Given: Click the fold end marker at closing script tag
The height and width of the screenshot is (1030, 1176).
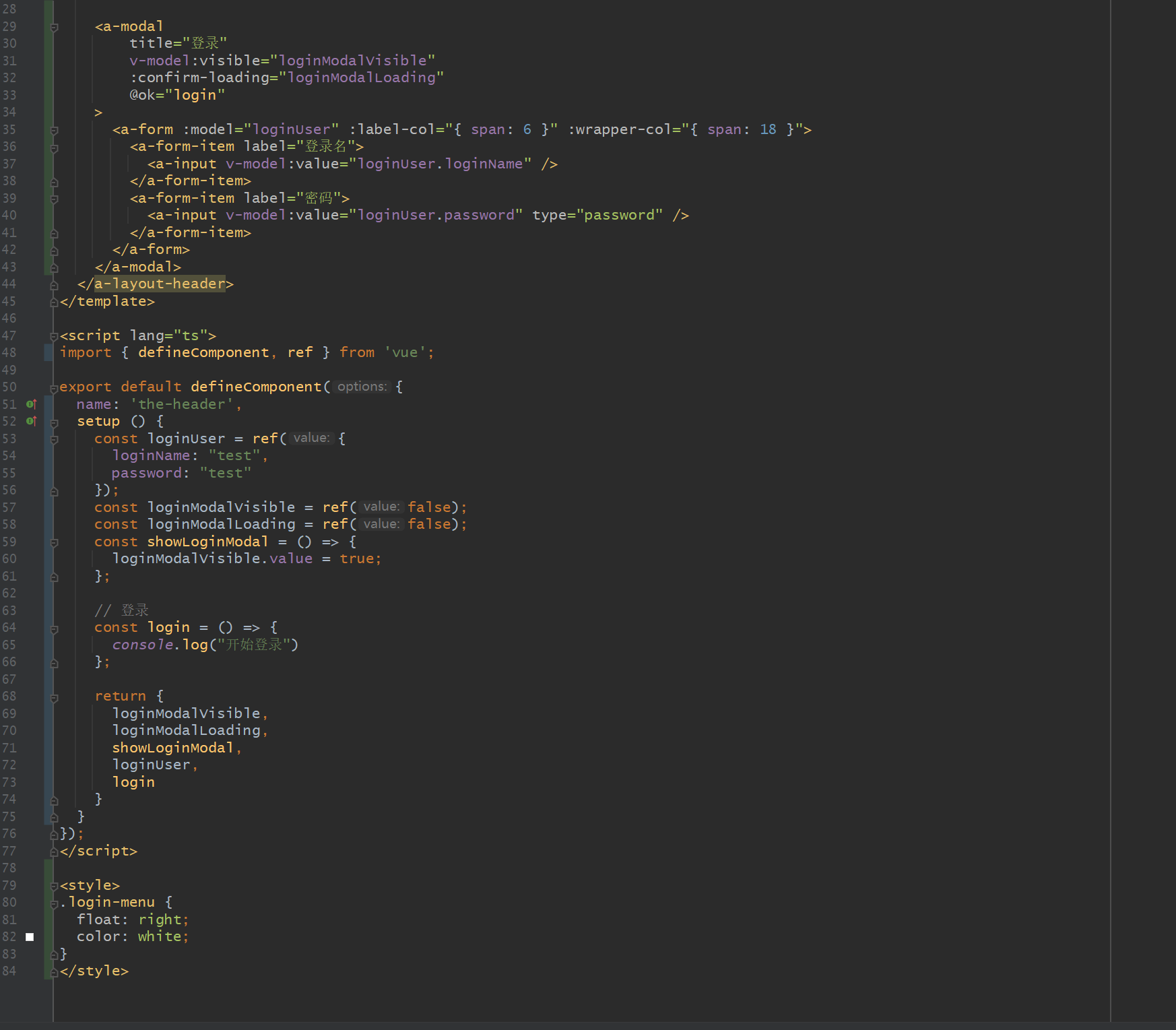Looking at the screenshot, I should click(55, 851).
